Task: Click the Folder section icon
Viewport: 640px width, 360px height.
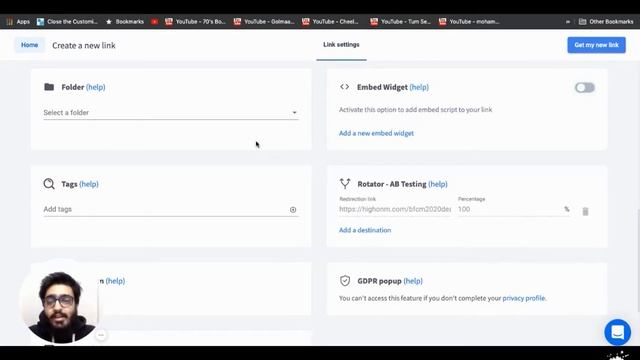Action: tap(49, 87)
